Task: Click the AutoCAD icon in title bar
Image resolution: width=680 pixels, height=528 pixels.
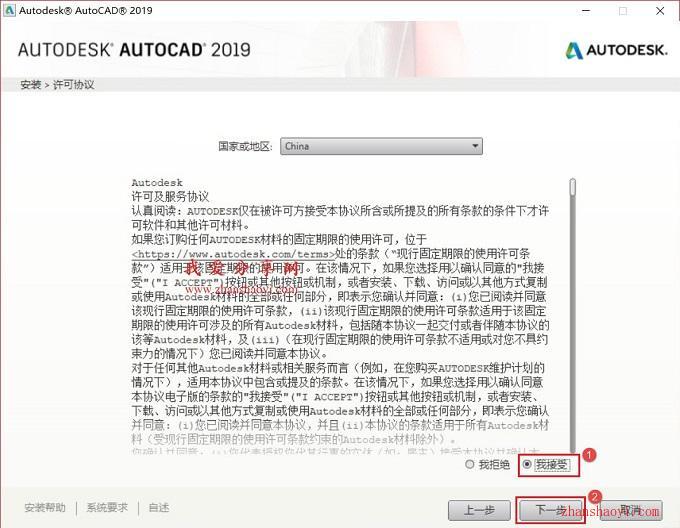Action: pos(9,10)
